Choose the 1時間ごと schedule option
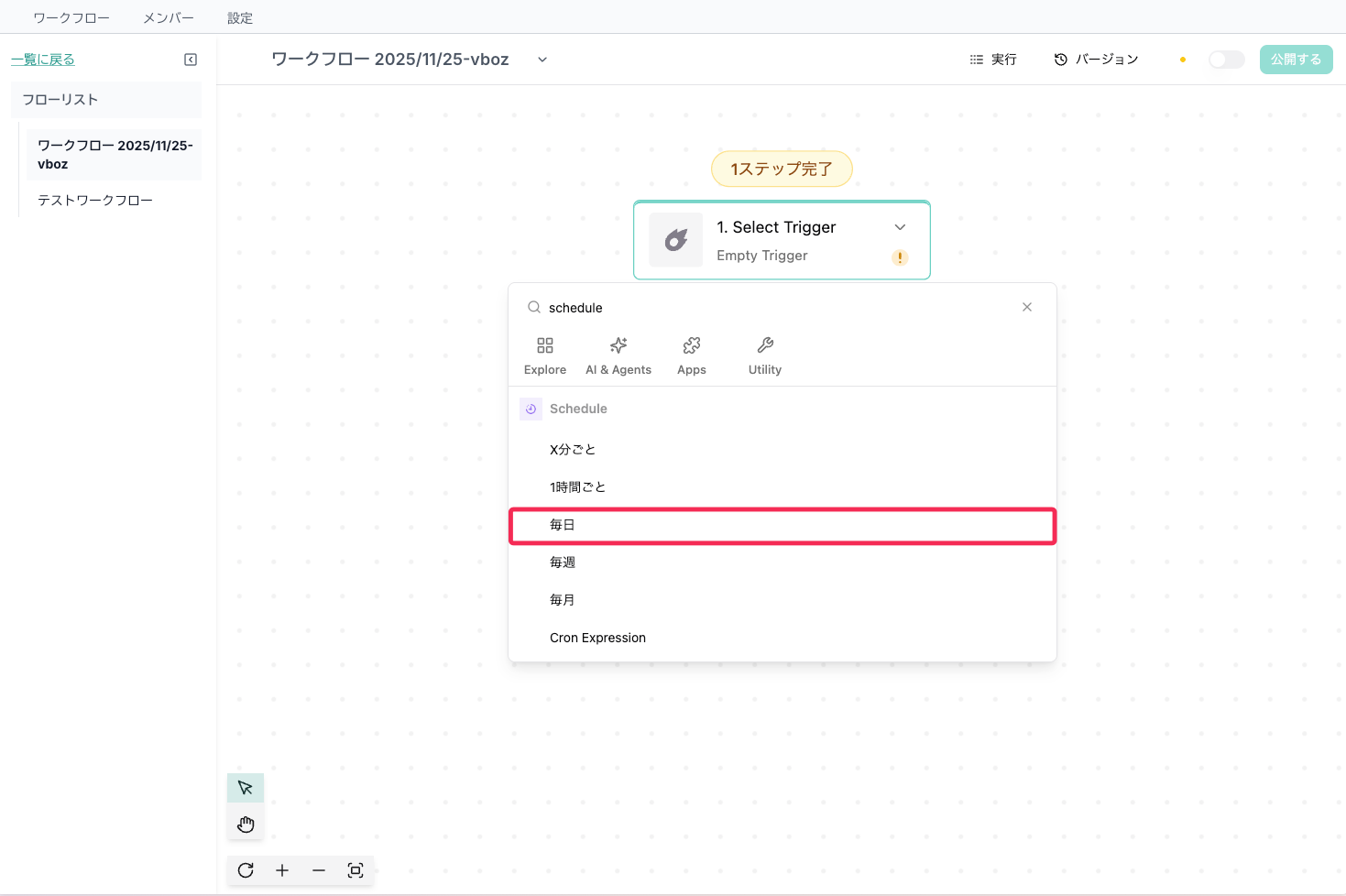Image resolution: width=1346 pixels, height=896 pixels. (x=782, y=487)
